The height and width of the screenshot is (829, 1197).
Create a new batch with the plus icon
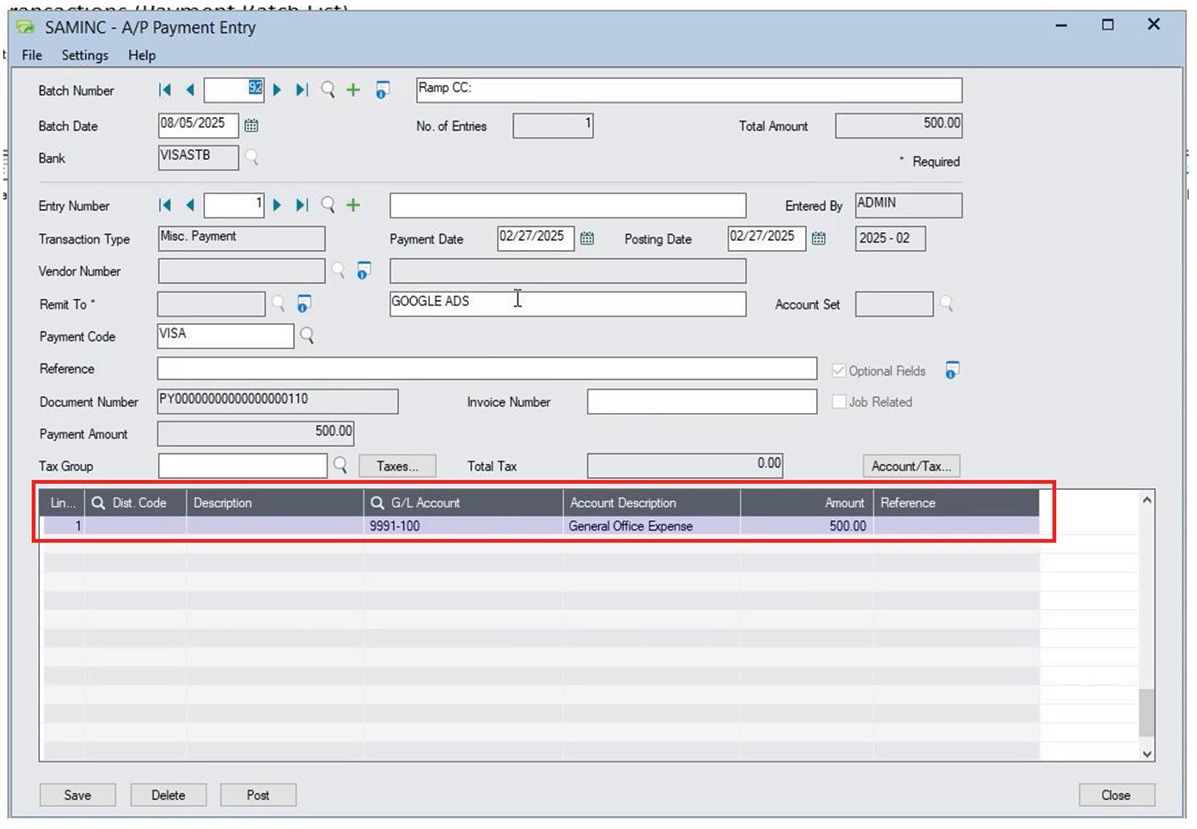(352, 90)
